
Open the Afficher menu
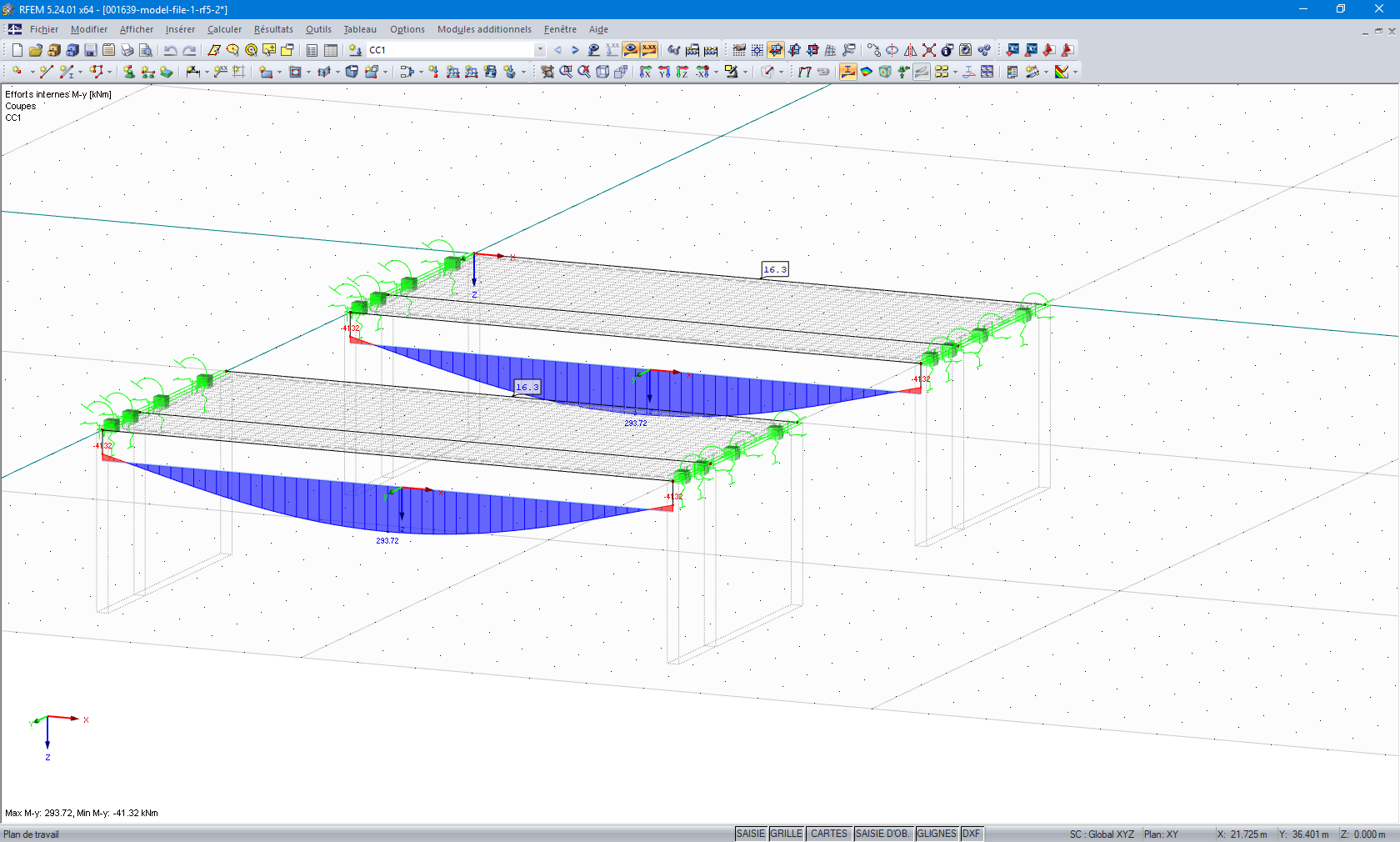(x=137, y=29)
